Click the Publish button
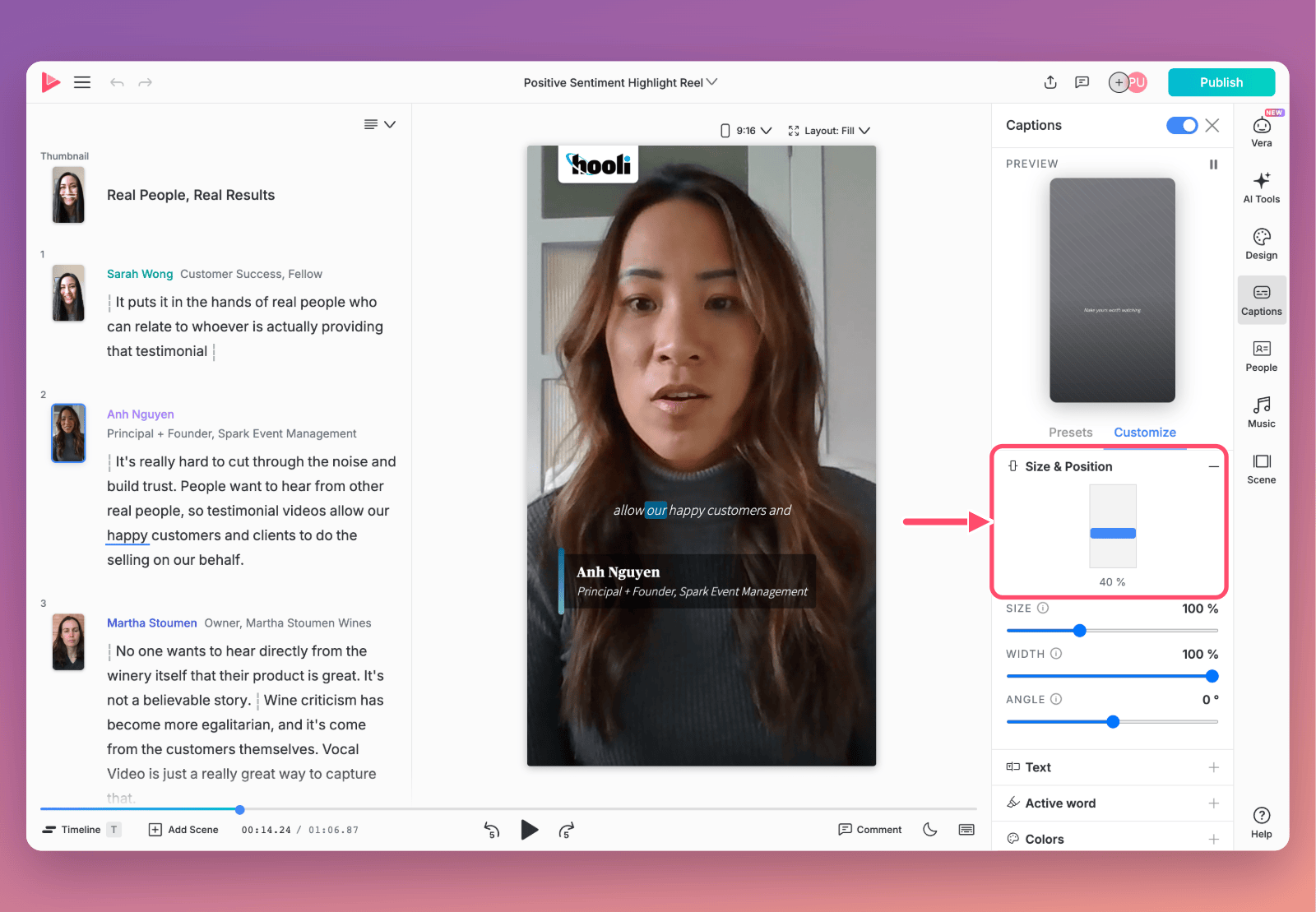The width and height of the screenshot is (1316, 912). [x=1221, y=82]
